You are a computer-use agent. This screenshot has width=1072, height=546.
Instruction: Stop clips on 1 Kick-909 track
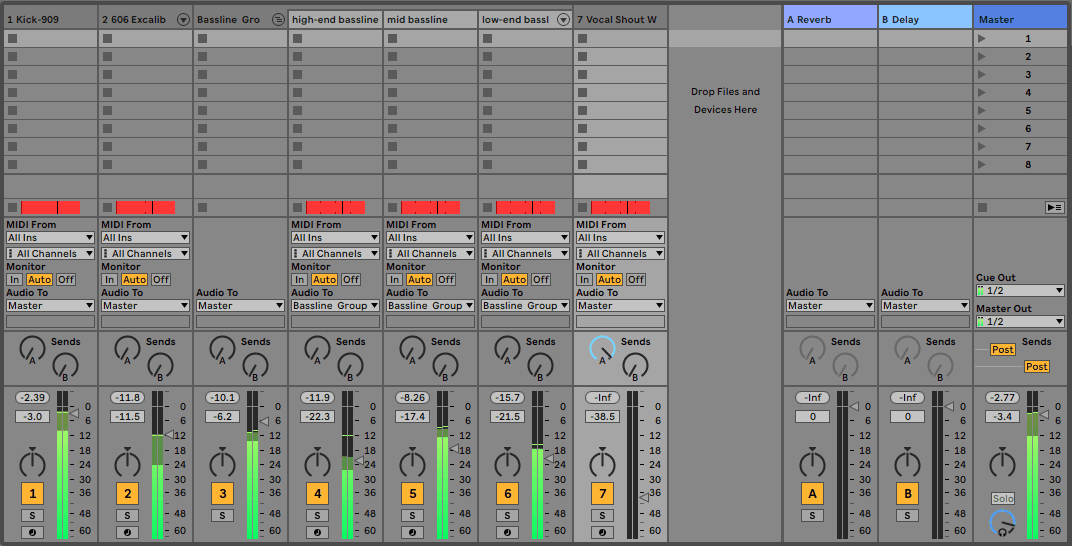coord(12,207)
